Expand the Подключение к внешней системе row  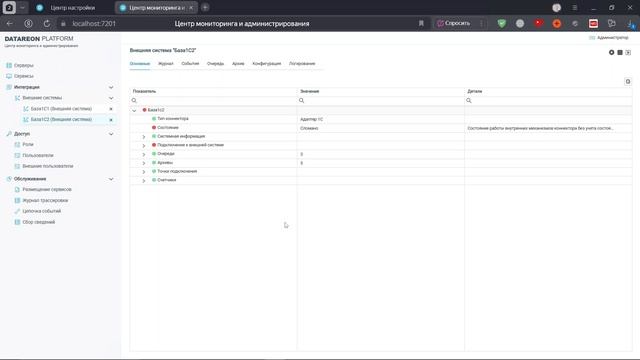(x=144, y=145)
